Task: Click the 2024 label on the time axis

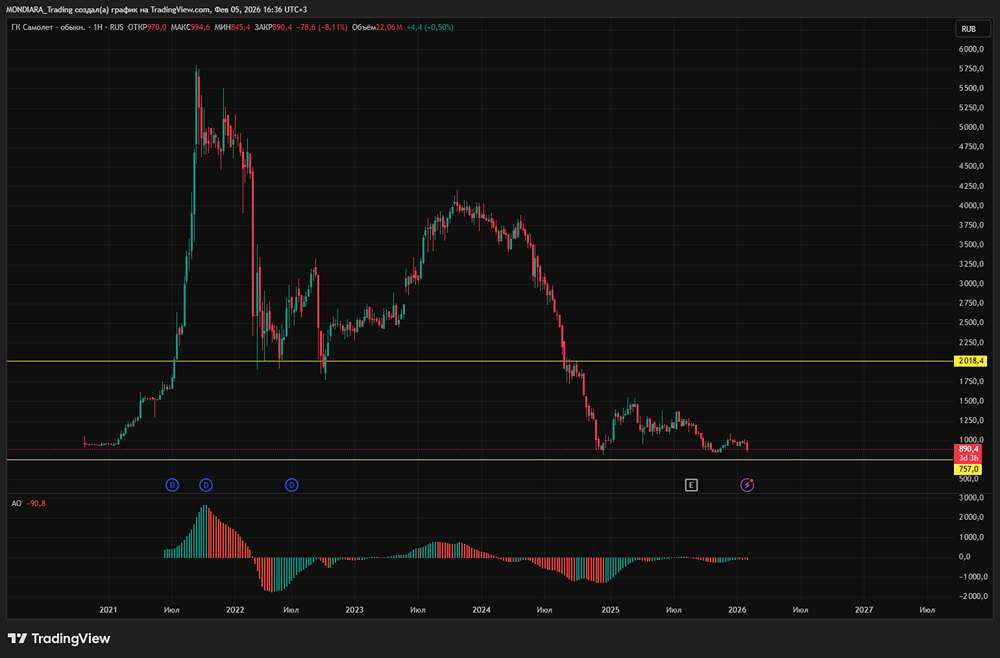Action: pyautogui.click(x=482, y=610)
